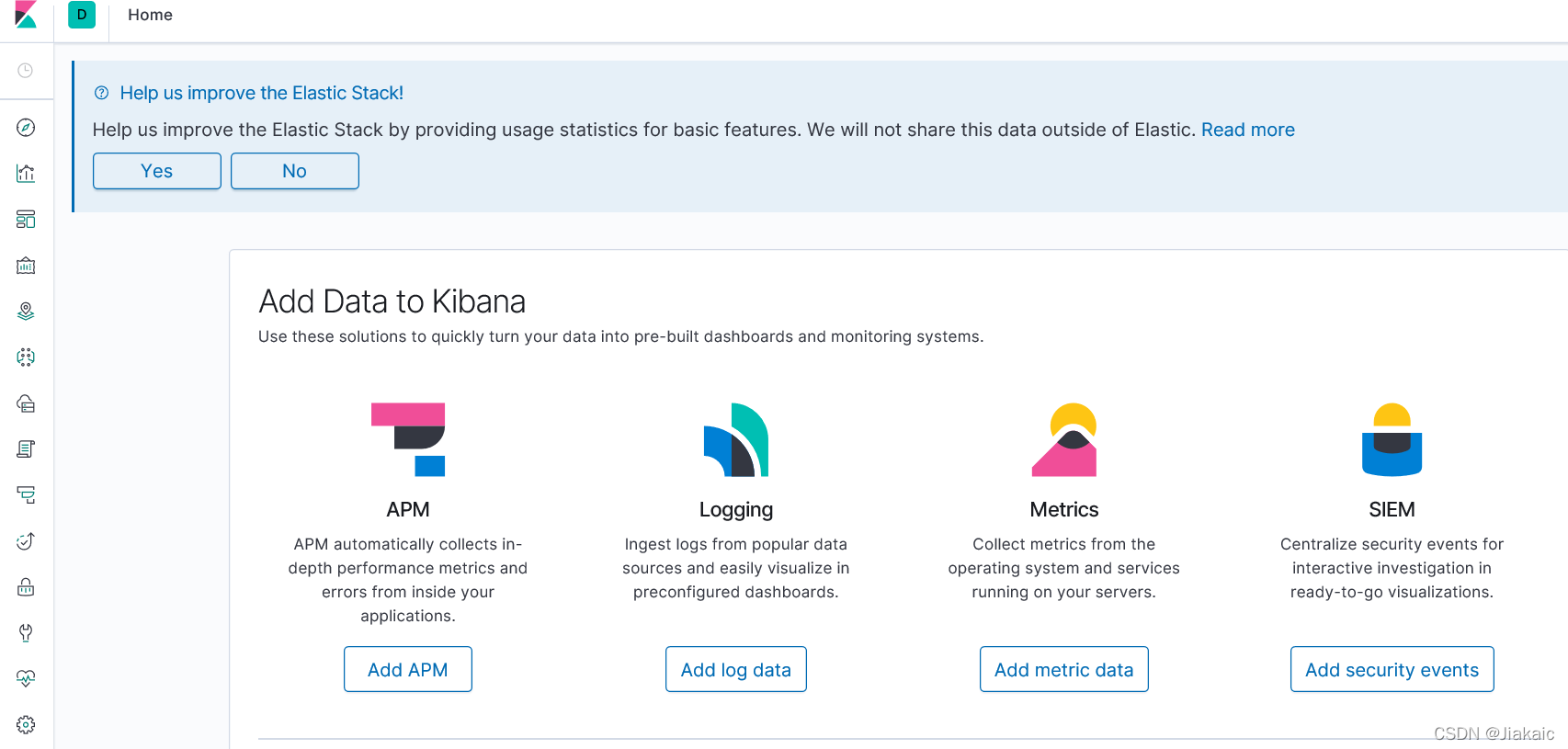Open the Dashboard sidebar icon
Screen dimensions: 1568x749
(x=26, y=219)
